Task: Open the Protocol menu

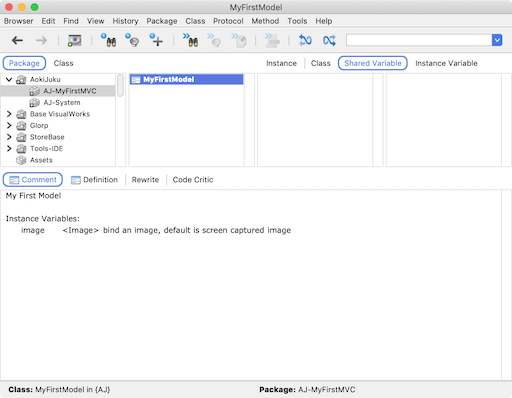Action: tap(228, 21)
